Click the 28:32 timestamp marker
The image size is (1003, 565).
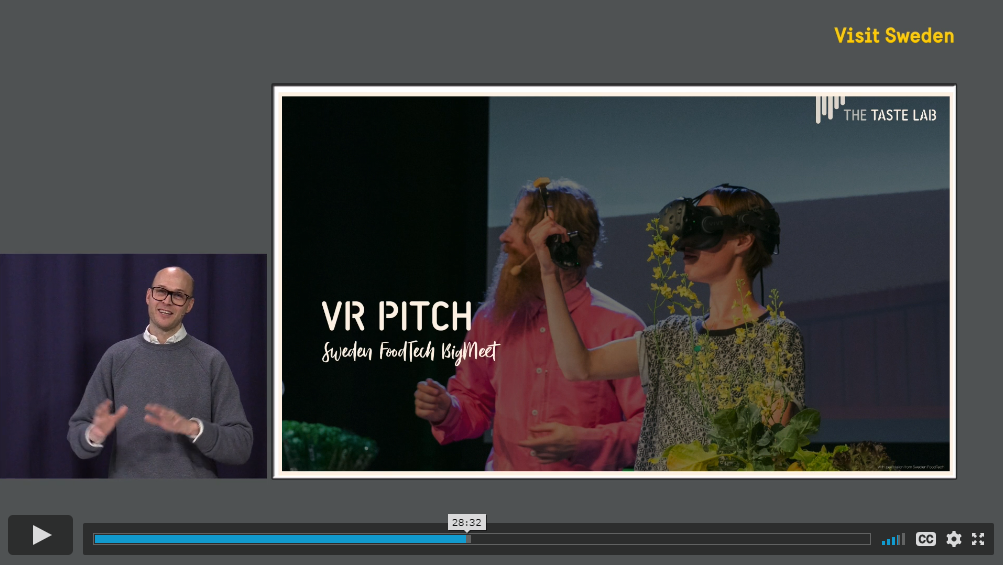[467, 522]
